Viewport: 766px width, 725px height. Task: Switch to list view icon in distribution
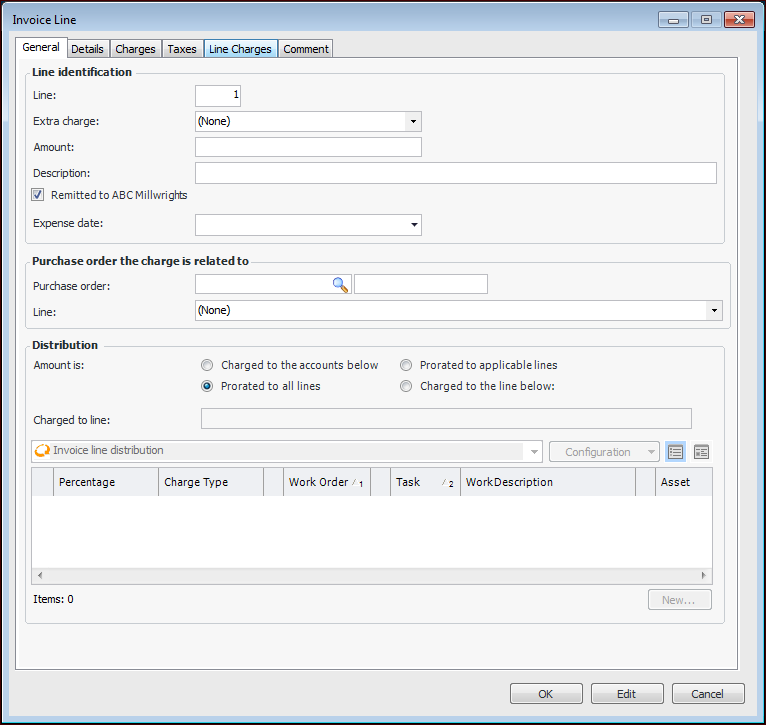(675, 452)
